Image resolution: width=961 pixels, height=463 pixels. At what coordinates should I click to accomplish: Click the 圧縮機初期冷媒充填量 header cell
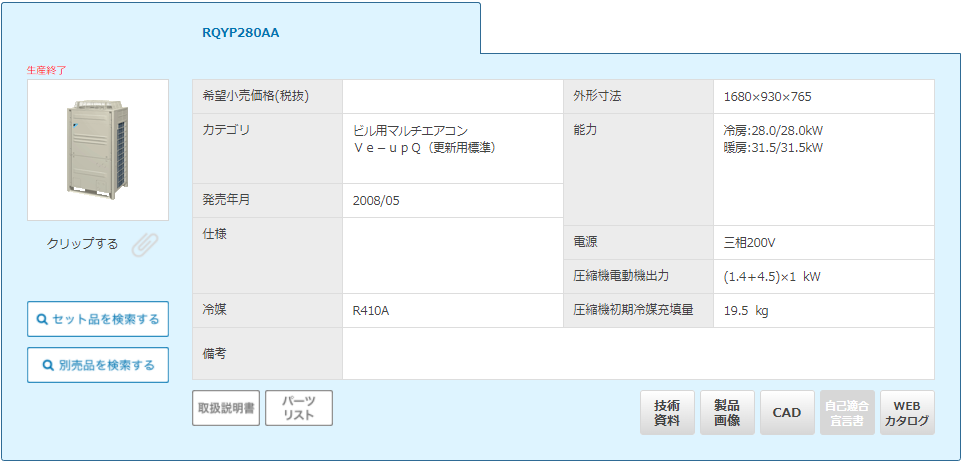(639, 310)
